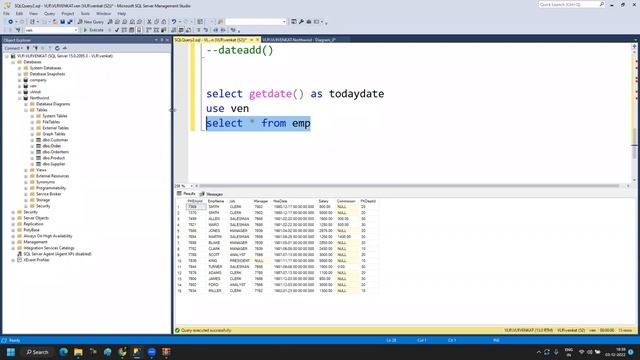
Task: Expand the dbo.Customer table node
Action: pyautogui.click(x=32, y=140)
